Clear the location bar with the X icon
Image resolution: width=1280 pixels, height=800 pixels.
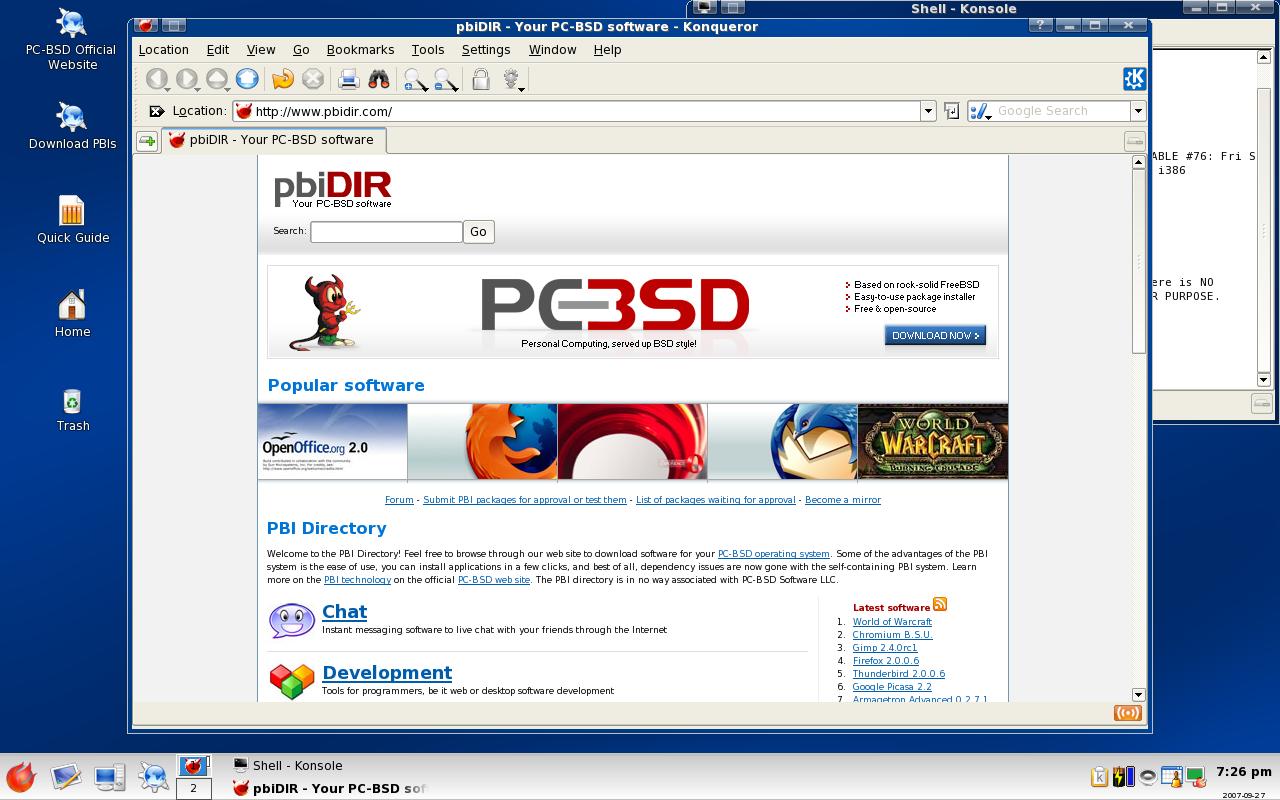click(x=156, y=111)
